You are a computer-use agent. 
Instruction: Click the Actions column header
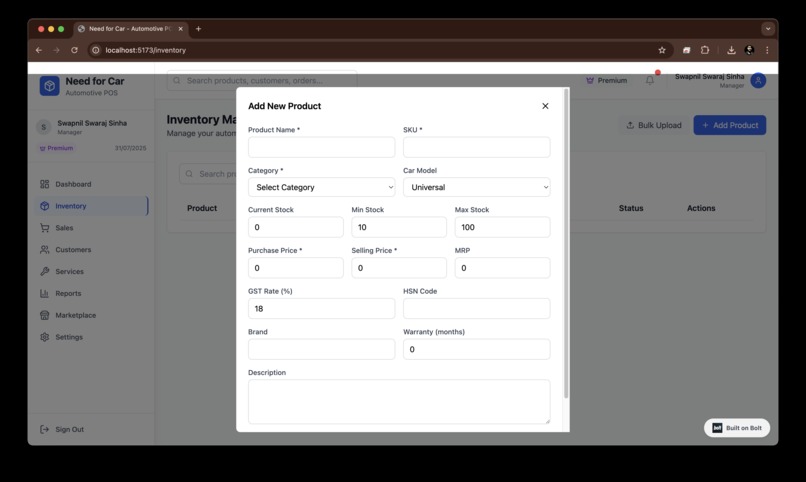point(701,208)
